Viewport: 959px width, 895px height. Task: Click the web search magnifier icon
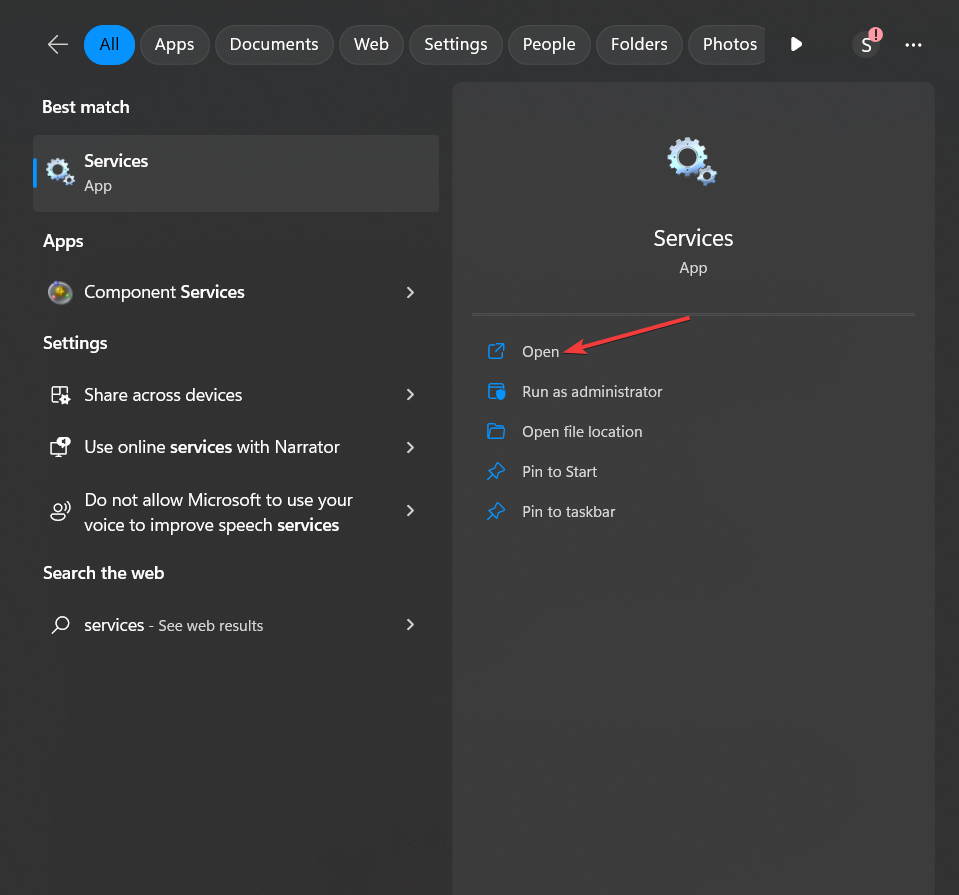[x=60, y=625]
